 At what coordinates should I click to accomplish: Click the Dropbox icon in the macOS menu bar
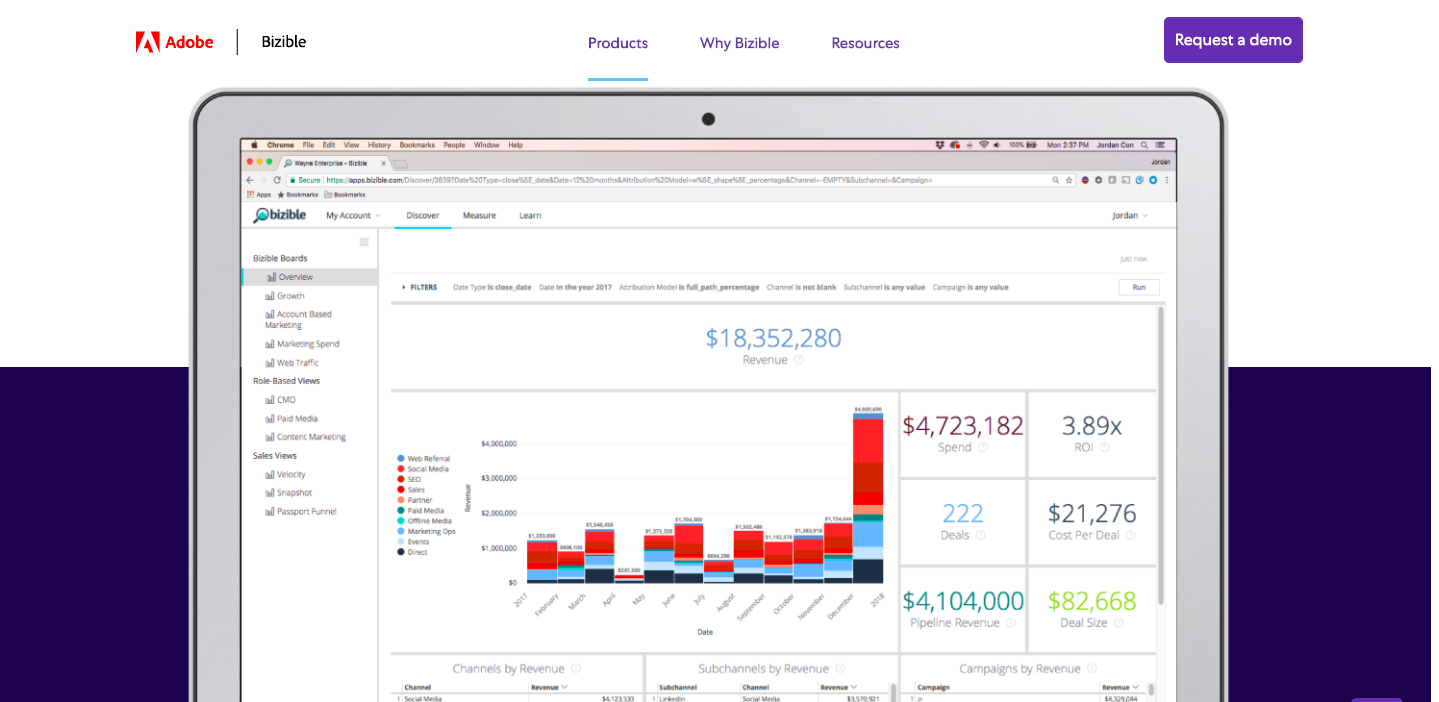[x=940, y=145]
